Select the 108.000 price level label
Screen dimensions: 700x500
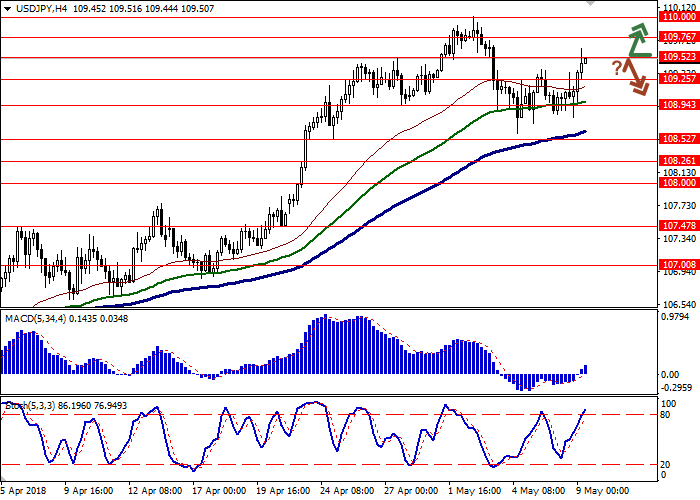(678, 182)
